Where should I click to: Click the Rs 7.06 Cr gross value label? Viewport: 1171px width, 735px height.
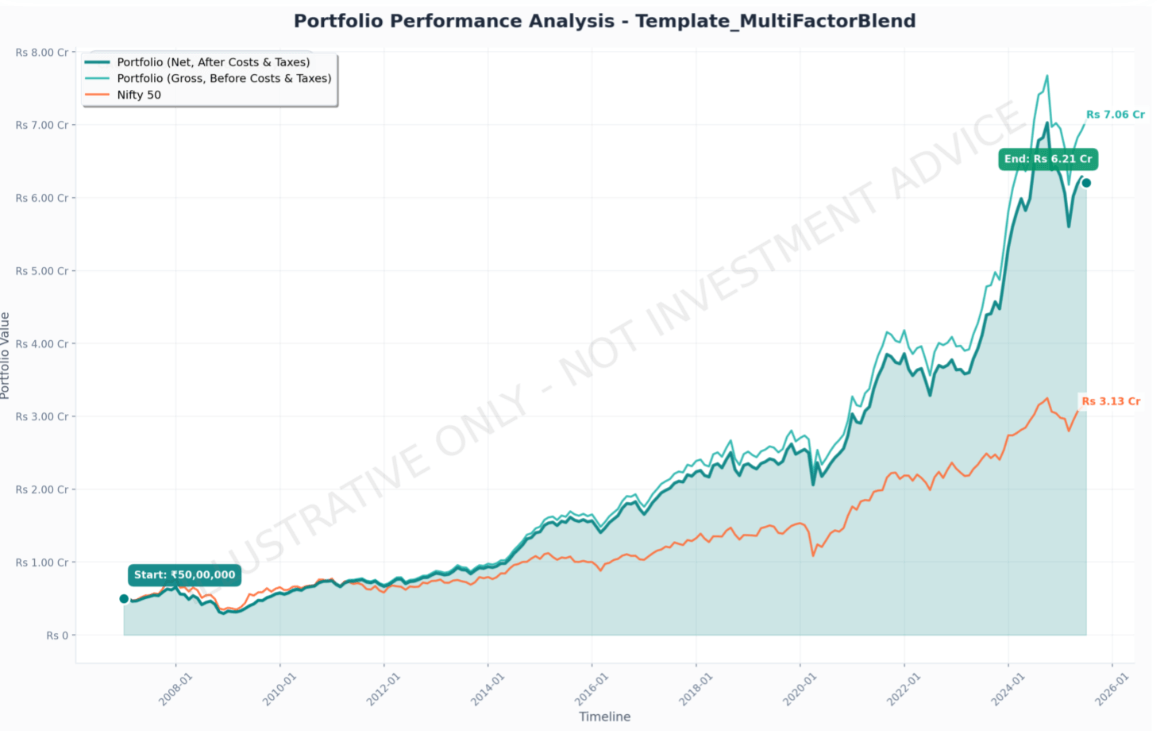[1114, 115]
